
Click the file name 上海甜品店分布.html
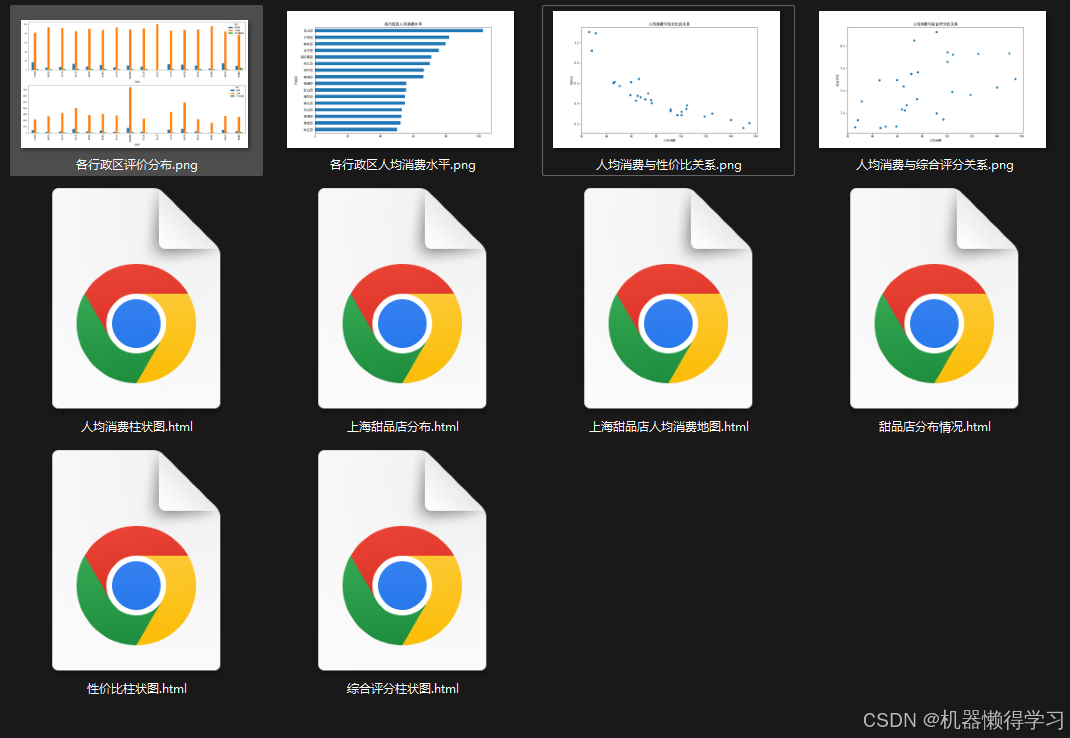tap(403, 427)
